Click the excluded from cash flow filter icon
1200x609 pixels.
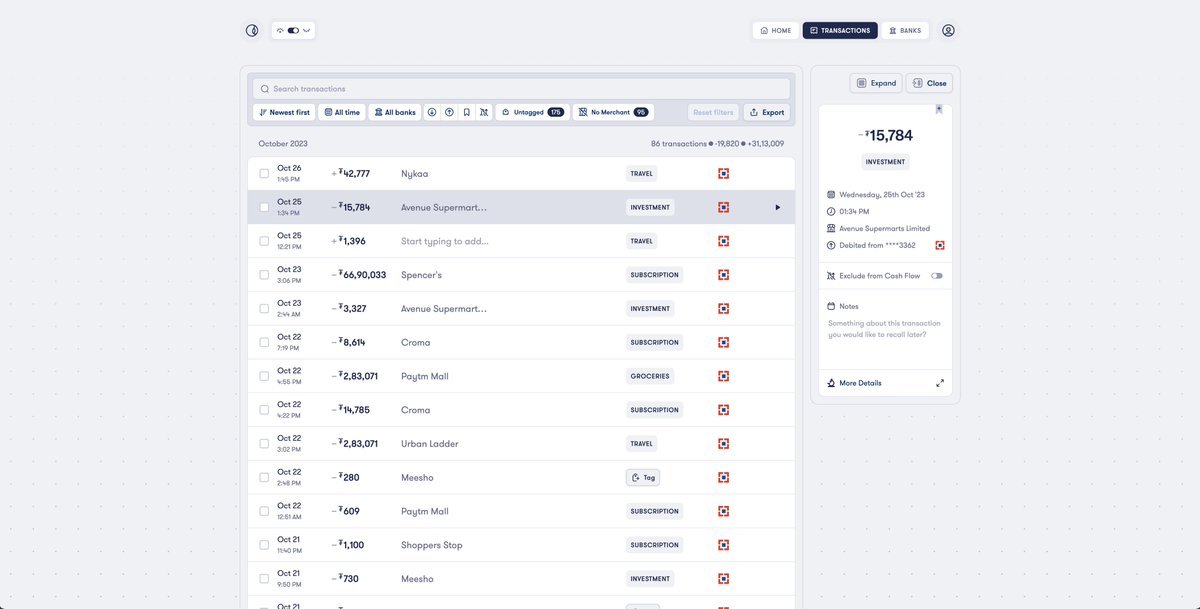point(483,113)
